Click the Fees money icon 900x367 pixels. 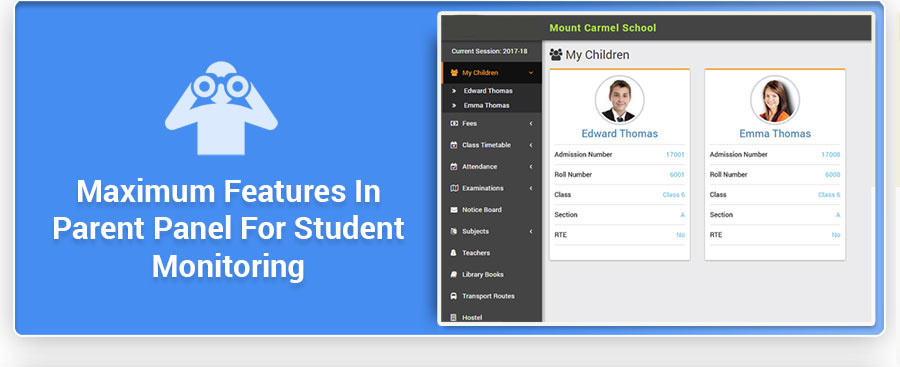[x=454, y=123]
